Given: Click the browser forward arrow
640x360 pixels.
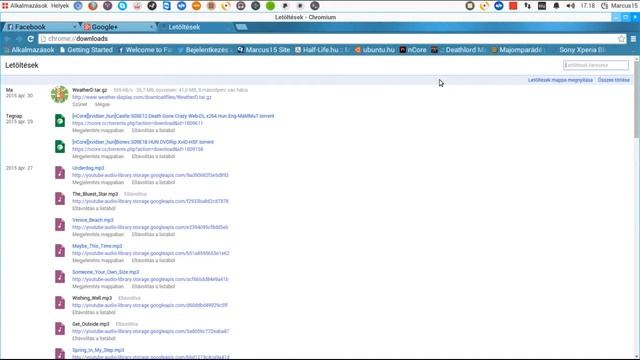Looking at the screenshot, I should [x=19, y=39].
